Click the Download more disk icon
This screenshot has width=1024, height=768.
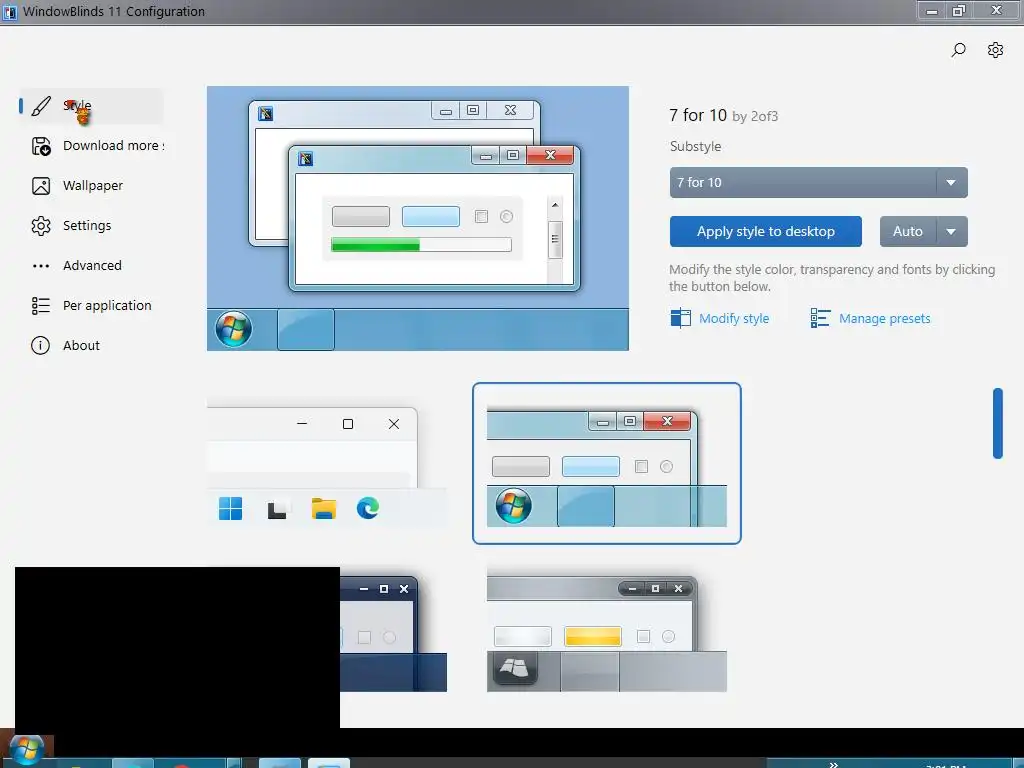pos(41,146)
